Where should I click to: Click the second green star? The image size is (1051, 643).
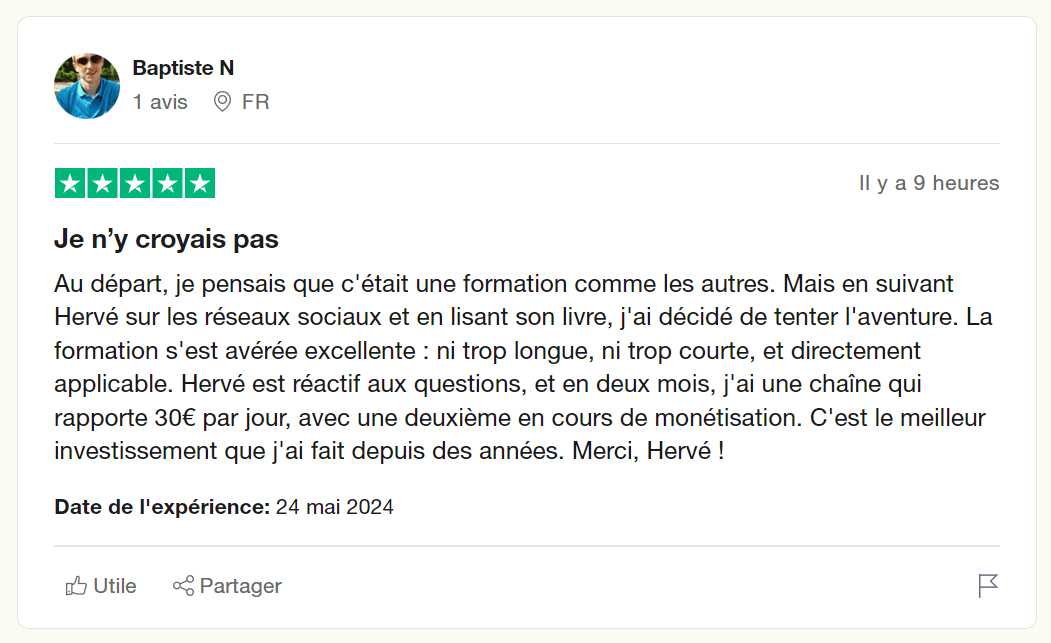coord(103,183)
